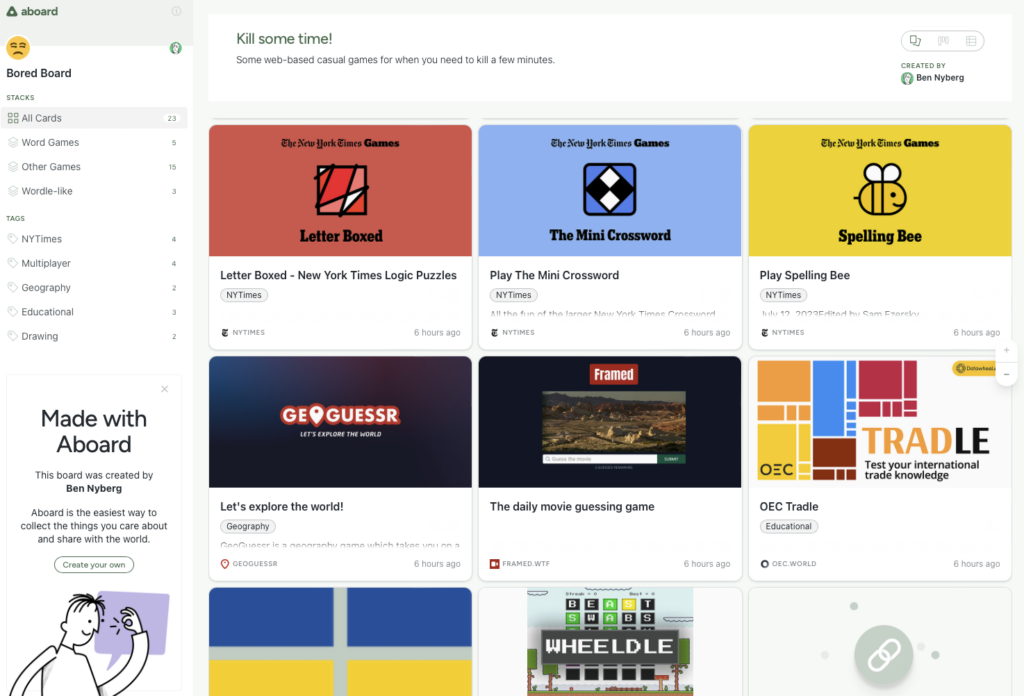
Task: Click the NYTimes tag on the Mini Crossword card
Action: tap(513, 295)
